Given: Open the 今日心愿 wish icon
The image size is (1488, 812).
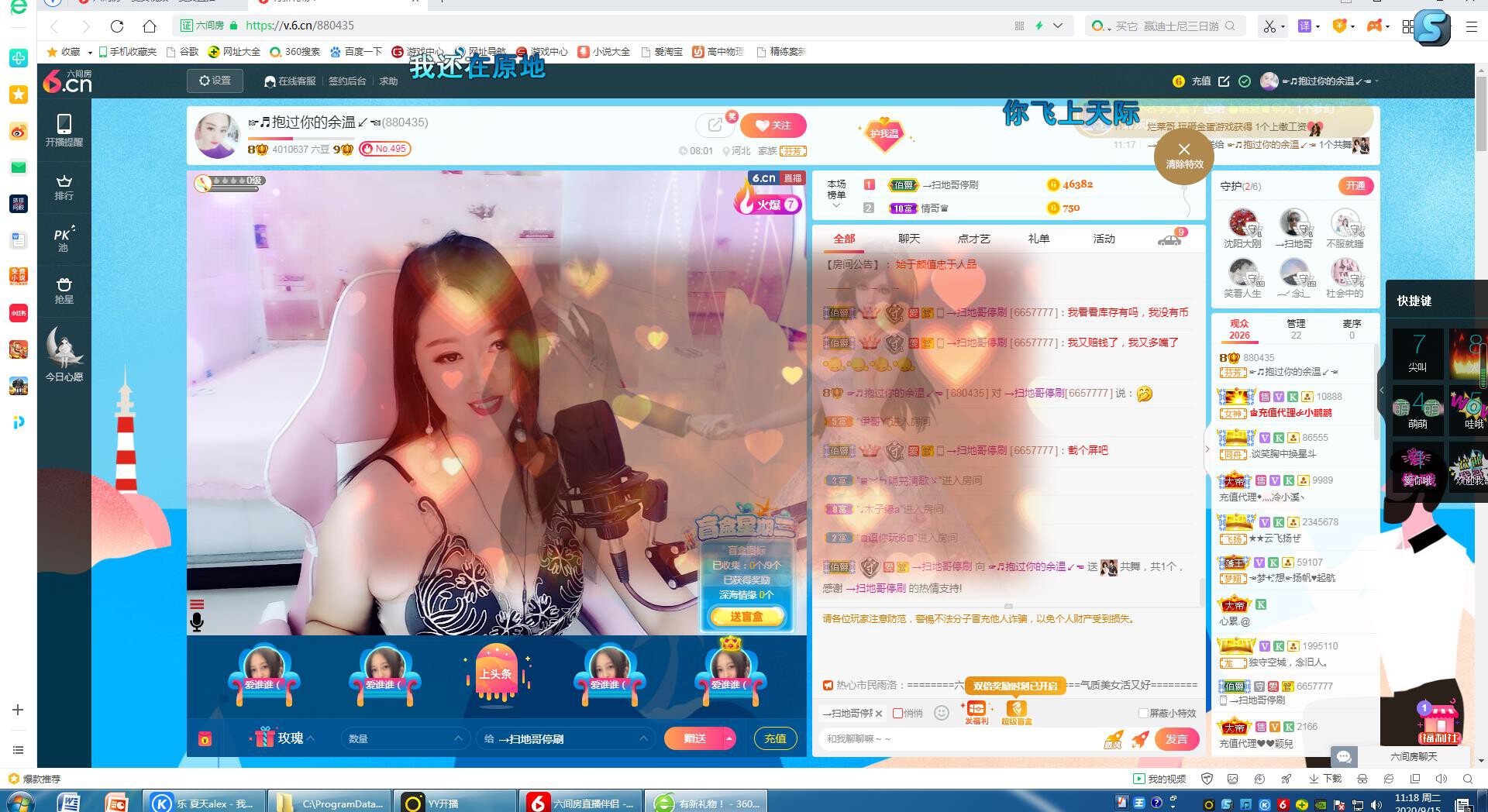Looking at the screenshot, I should [64, 355].
